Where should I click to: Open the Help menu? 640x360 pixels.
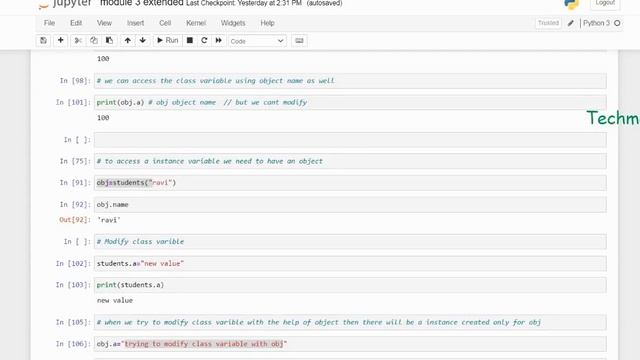coord(267,23)
